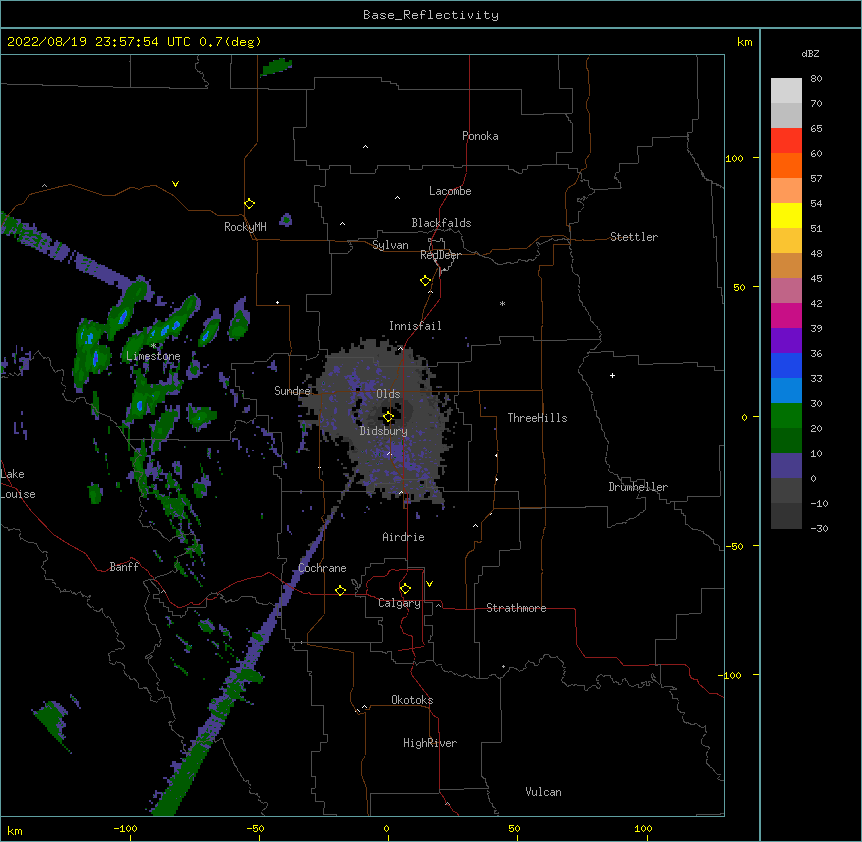Click the yellow V marker northeast of Calgary
The image size is (862, 842).
(429, 584)
